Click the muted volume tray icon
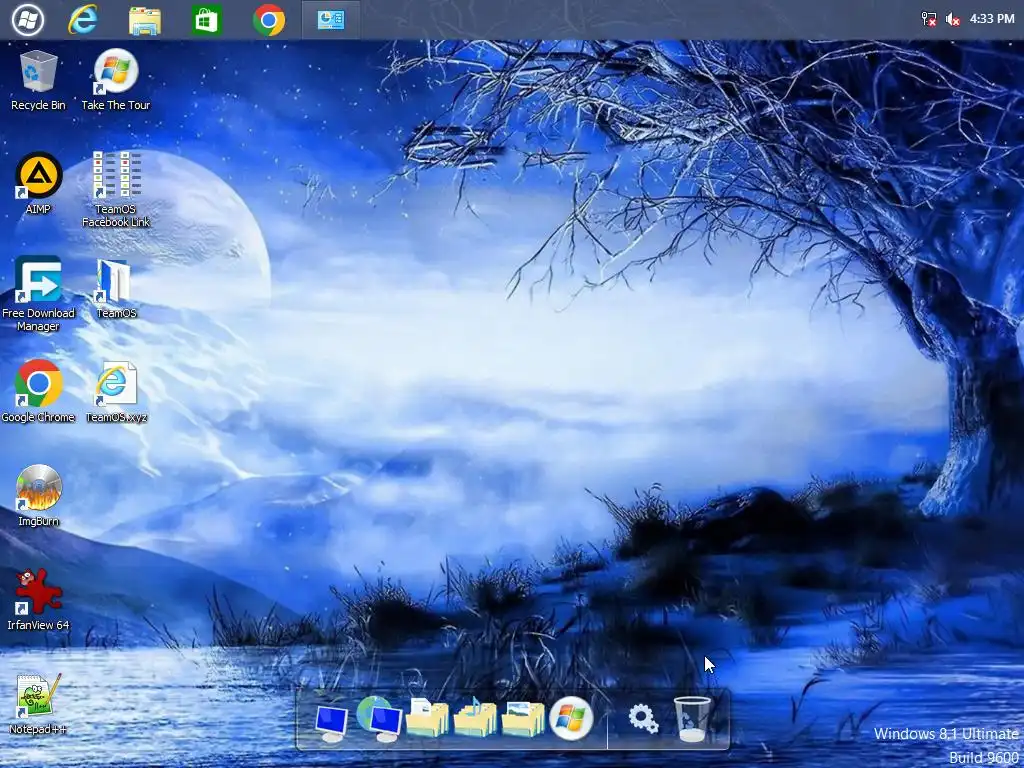This screenshot has height=768, width=1024. click(952, 19)
